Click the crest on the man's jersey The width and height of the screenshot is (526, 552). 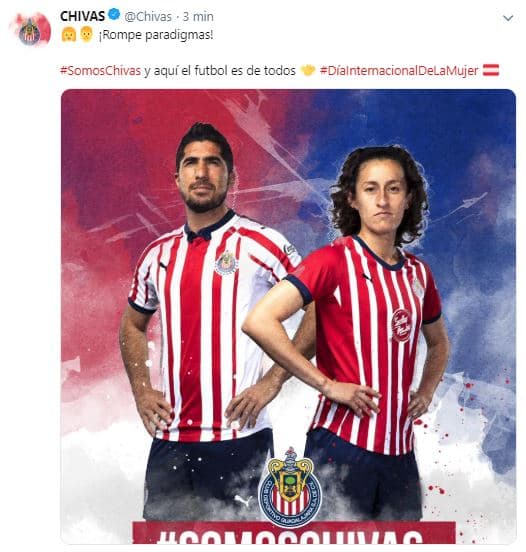[x=226, y=263]
